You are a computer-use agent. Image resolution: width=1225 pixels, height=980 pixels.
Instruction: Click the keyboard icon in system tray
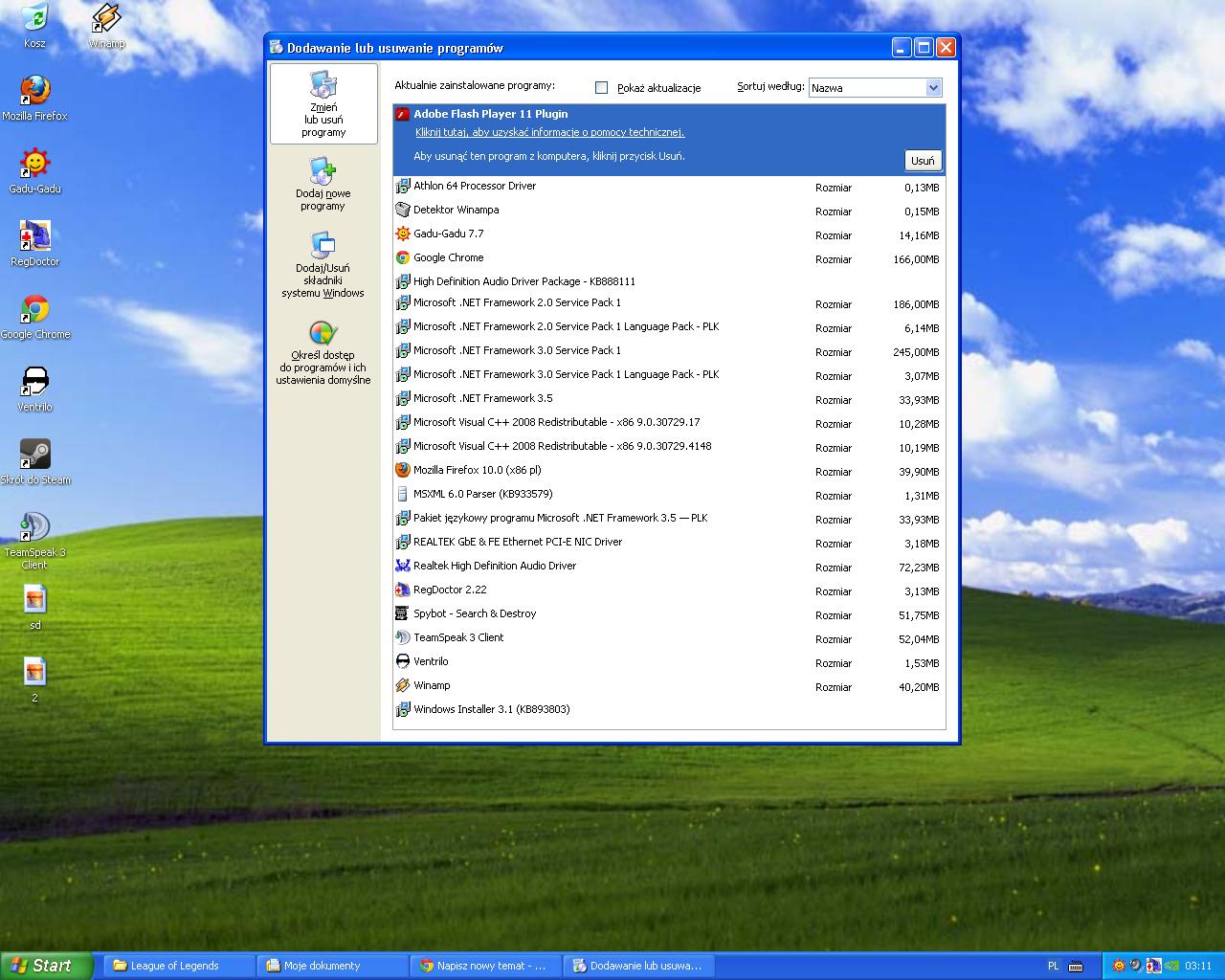tap(1075, 966)
